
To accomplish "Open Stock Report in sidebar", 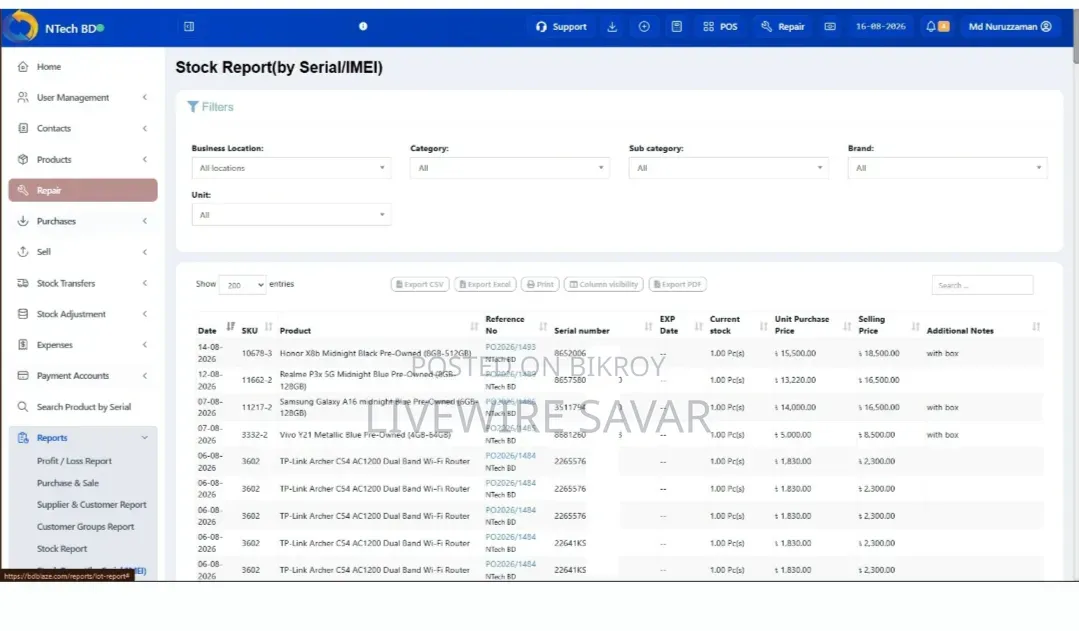I will point(62,548).
